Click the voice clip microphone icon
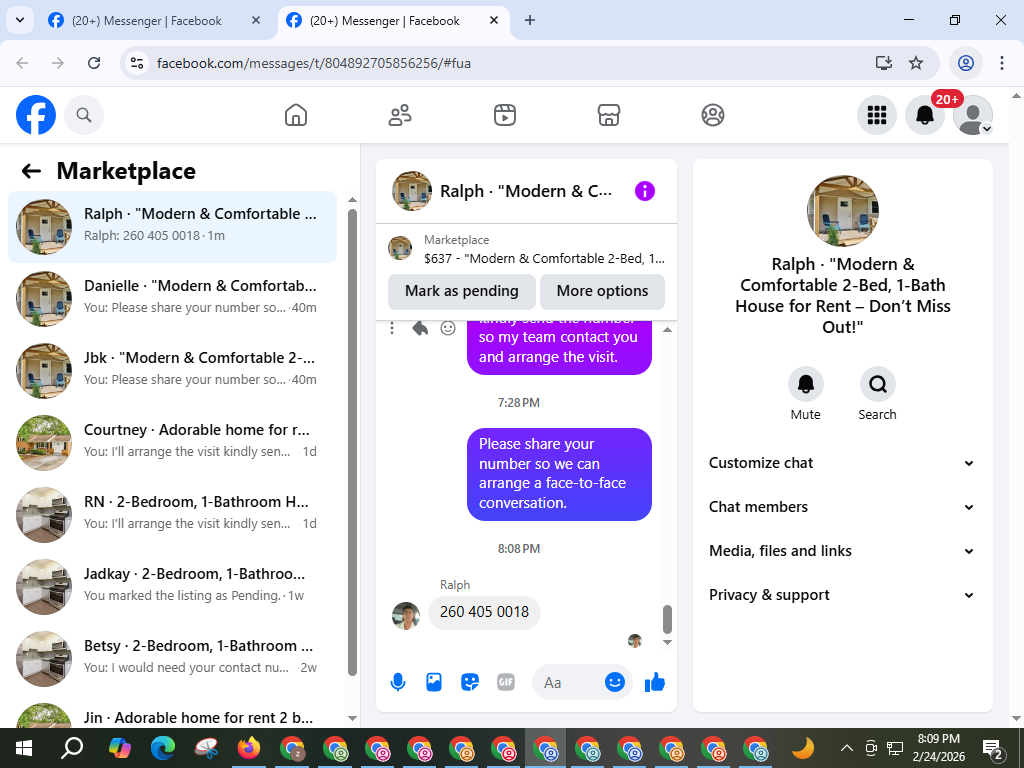Image resolution: width=1024 pixels, height=768 pixels. coord(398,682)
